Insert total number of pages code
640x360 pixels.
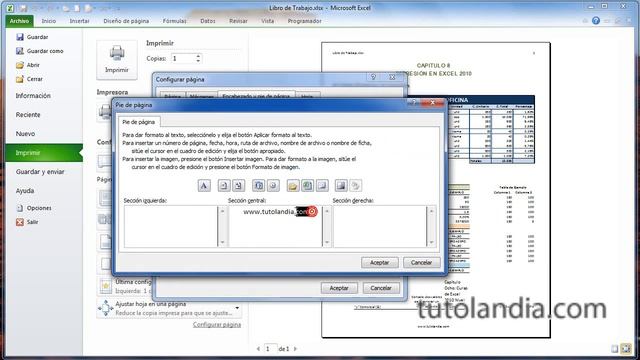(x=238, y=186)
